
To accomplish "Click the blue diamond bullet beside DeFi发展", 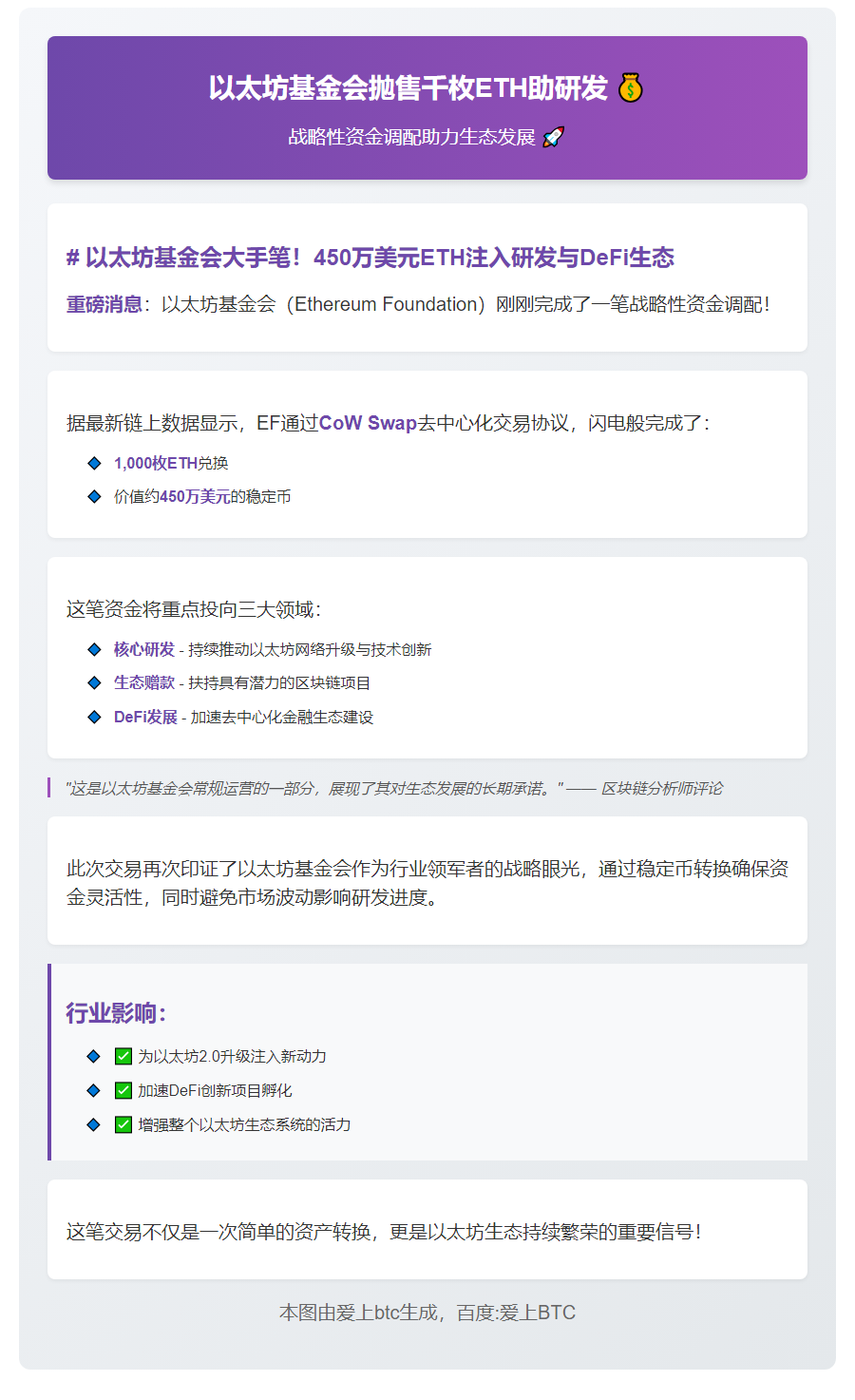I will pyautogui.click(x=94, y=717).
